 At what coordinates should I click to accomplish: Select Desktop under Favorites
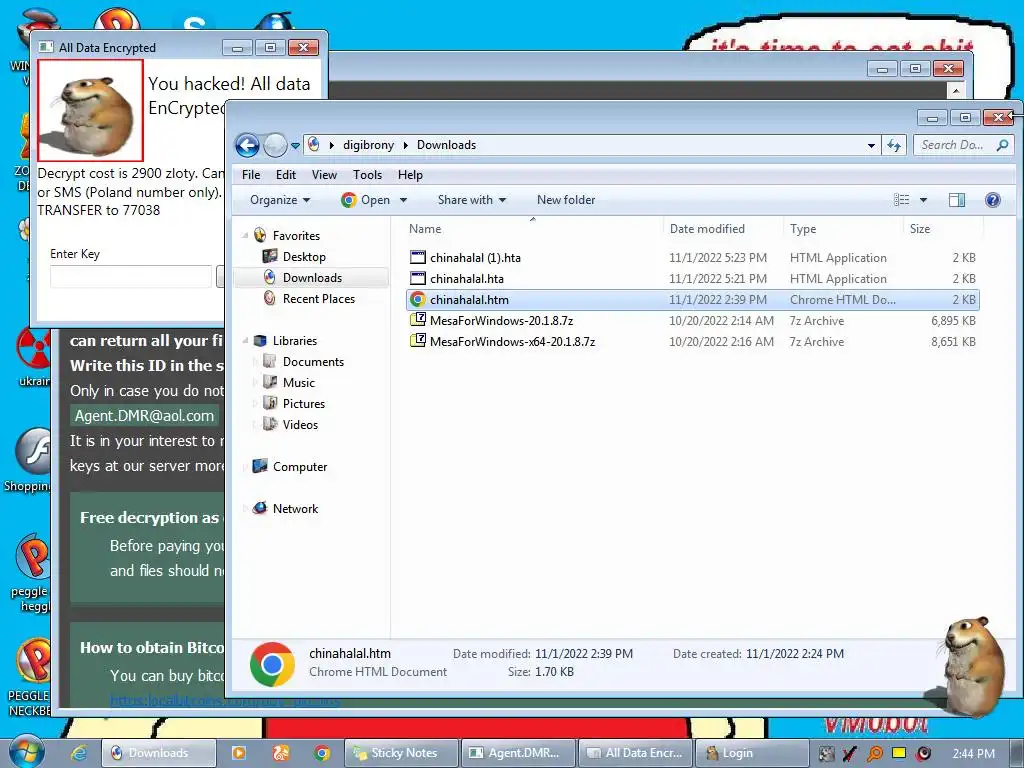304,257
